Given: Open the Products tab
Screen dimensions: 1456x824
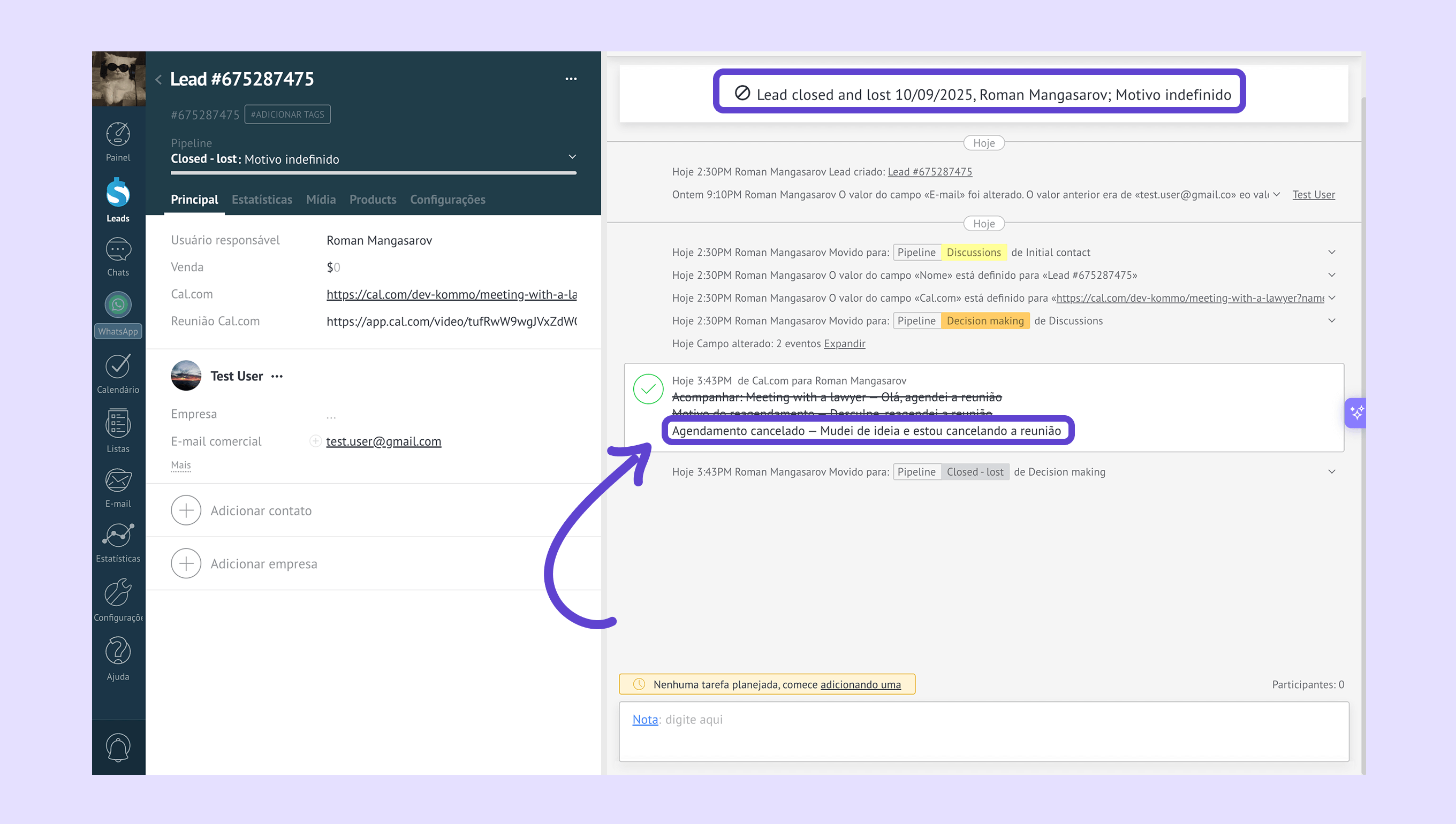Looking at the screenshot, I should (x=373, y=199).
